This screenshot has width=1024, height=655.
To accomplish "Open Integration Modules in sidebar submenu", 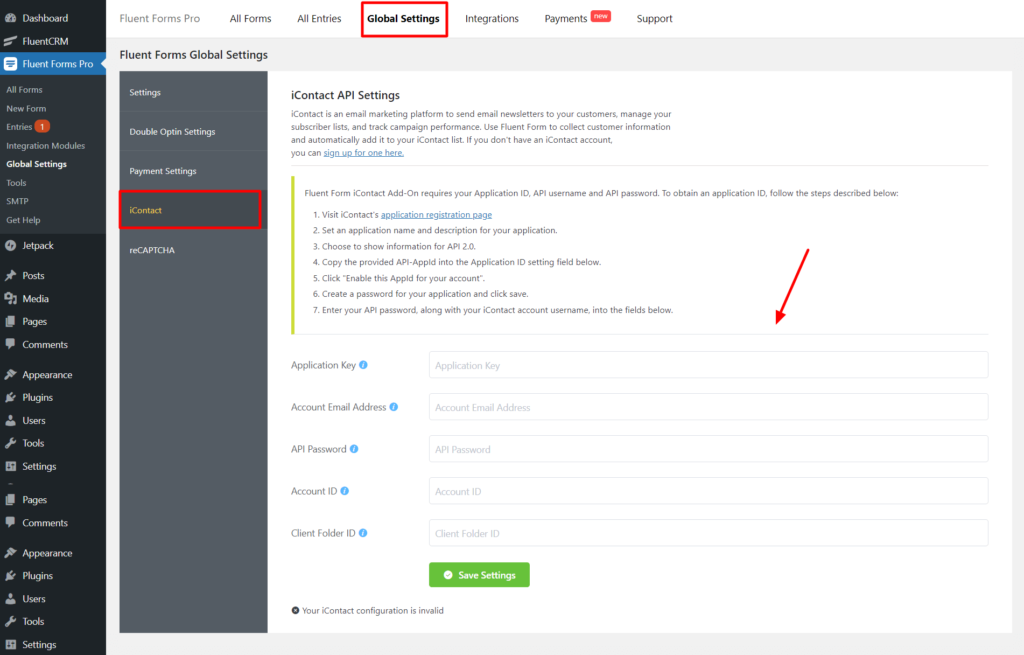I will [x=46, y=146].
